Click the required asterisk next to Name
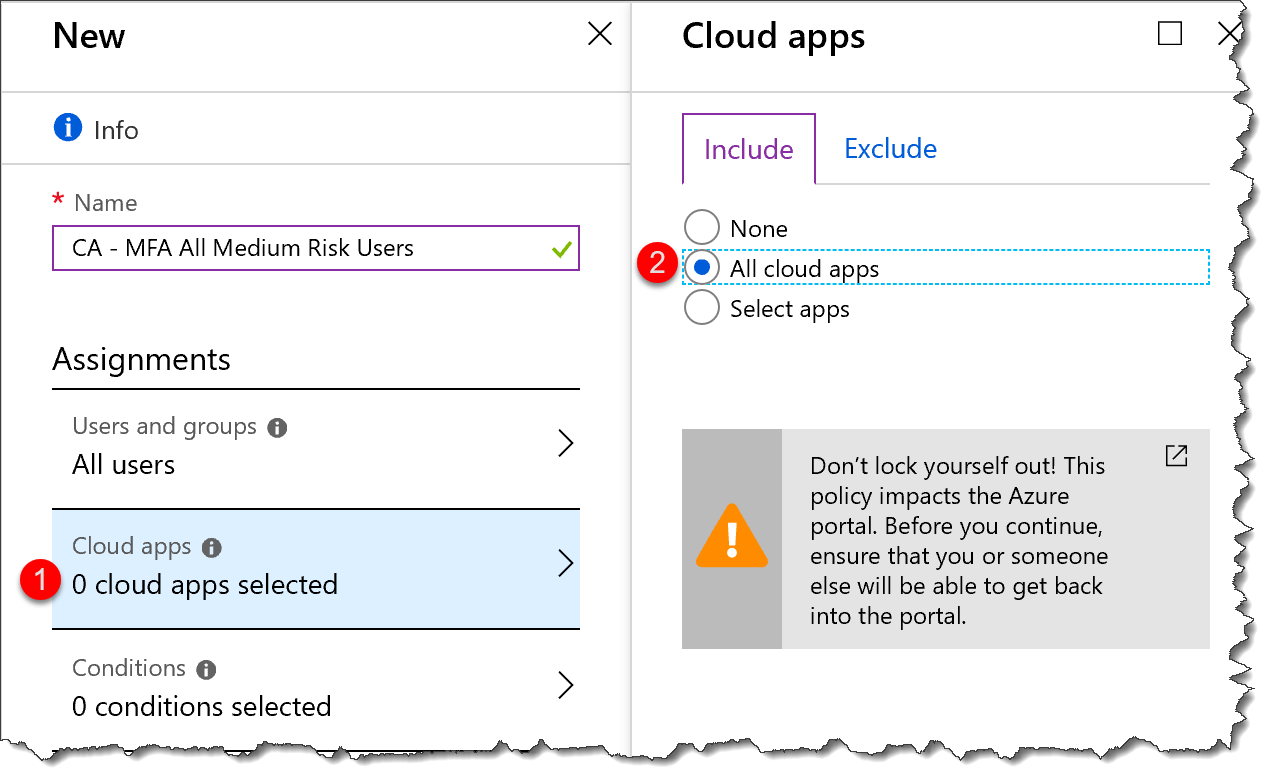 click(58, 202)
